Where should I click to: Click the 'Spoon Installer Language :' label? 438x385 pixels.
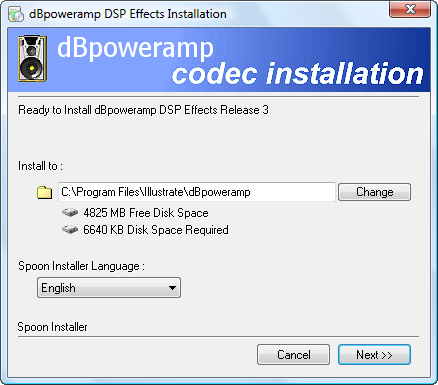coord(82,266)
